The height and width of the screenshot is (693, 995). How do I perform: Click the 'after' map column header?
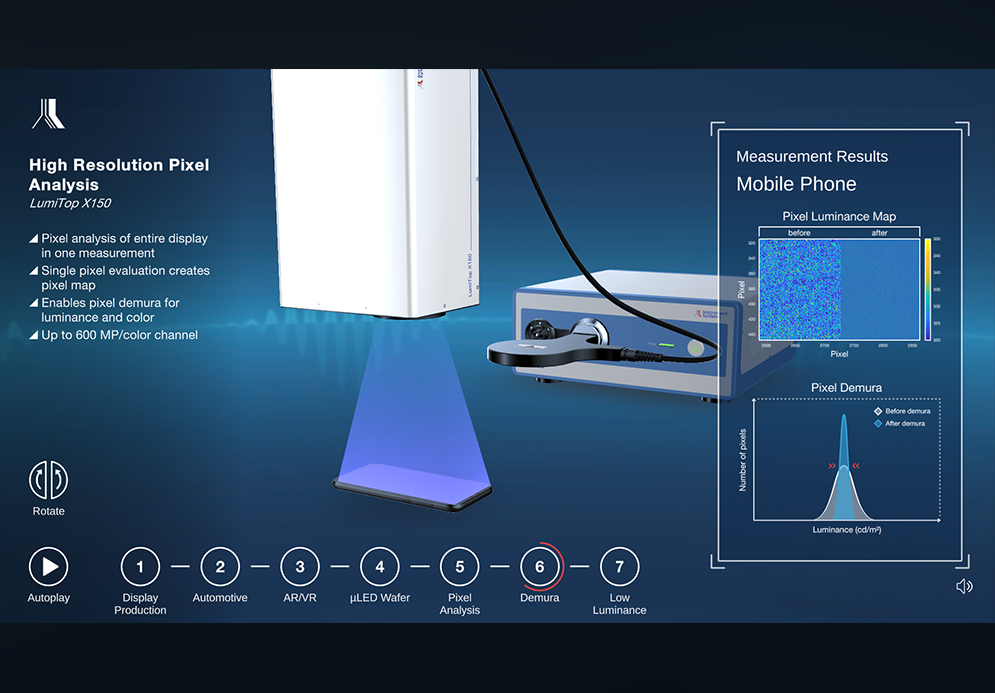click(x=879, y=233)
